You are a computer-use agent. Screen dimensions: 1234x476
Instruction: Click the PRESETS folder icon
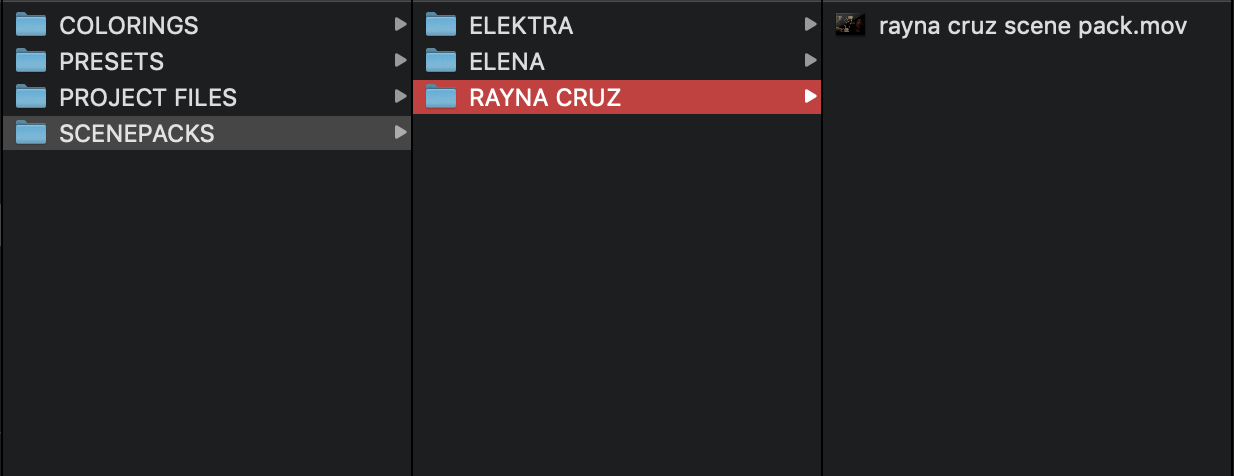[31, 61]
